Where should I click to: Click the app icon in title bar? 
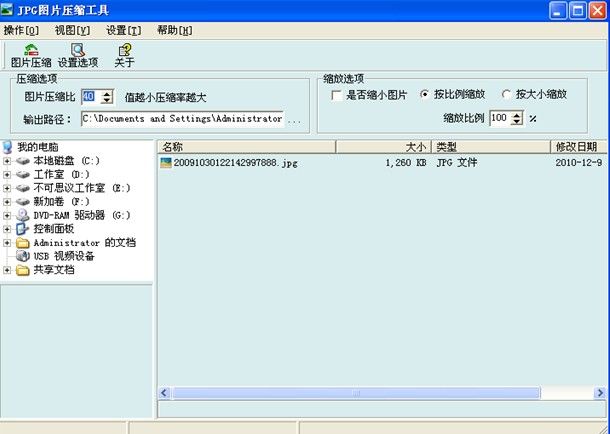pos(7,9)
